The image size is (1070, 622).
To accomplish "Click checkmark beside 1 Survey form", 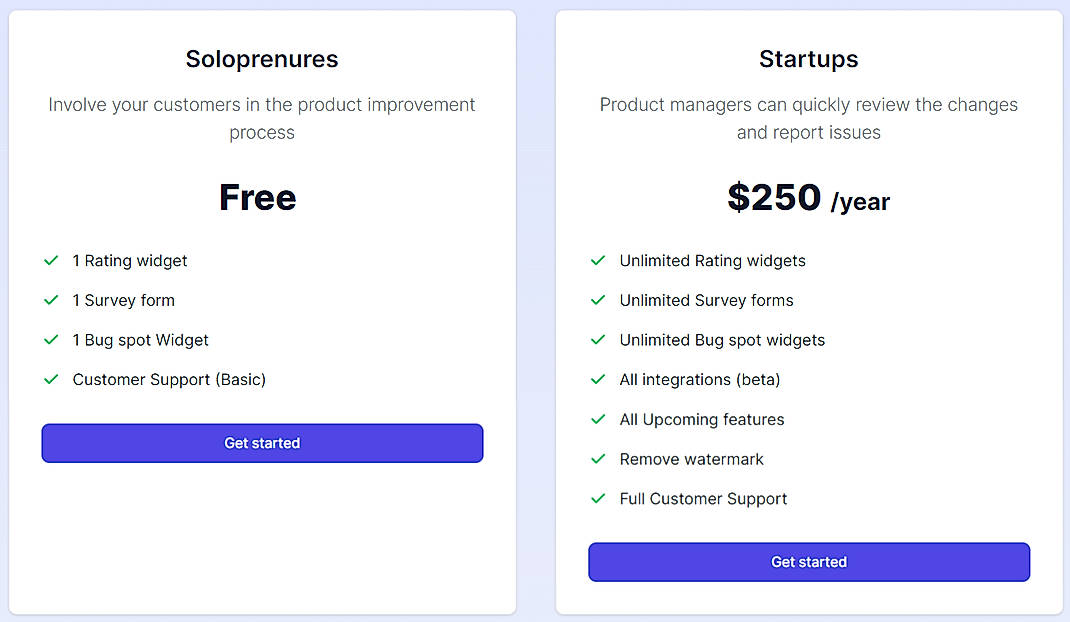I will click(51, 300).
